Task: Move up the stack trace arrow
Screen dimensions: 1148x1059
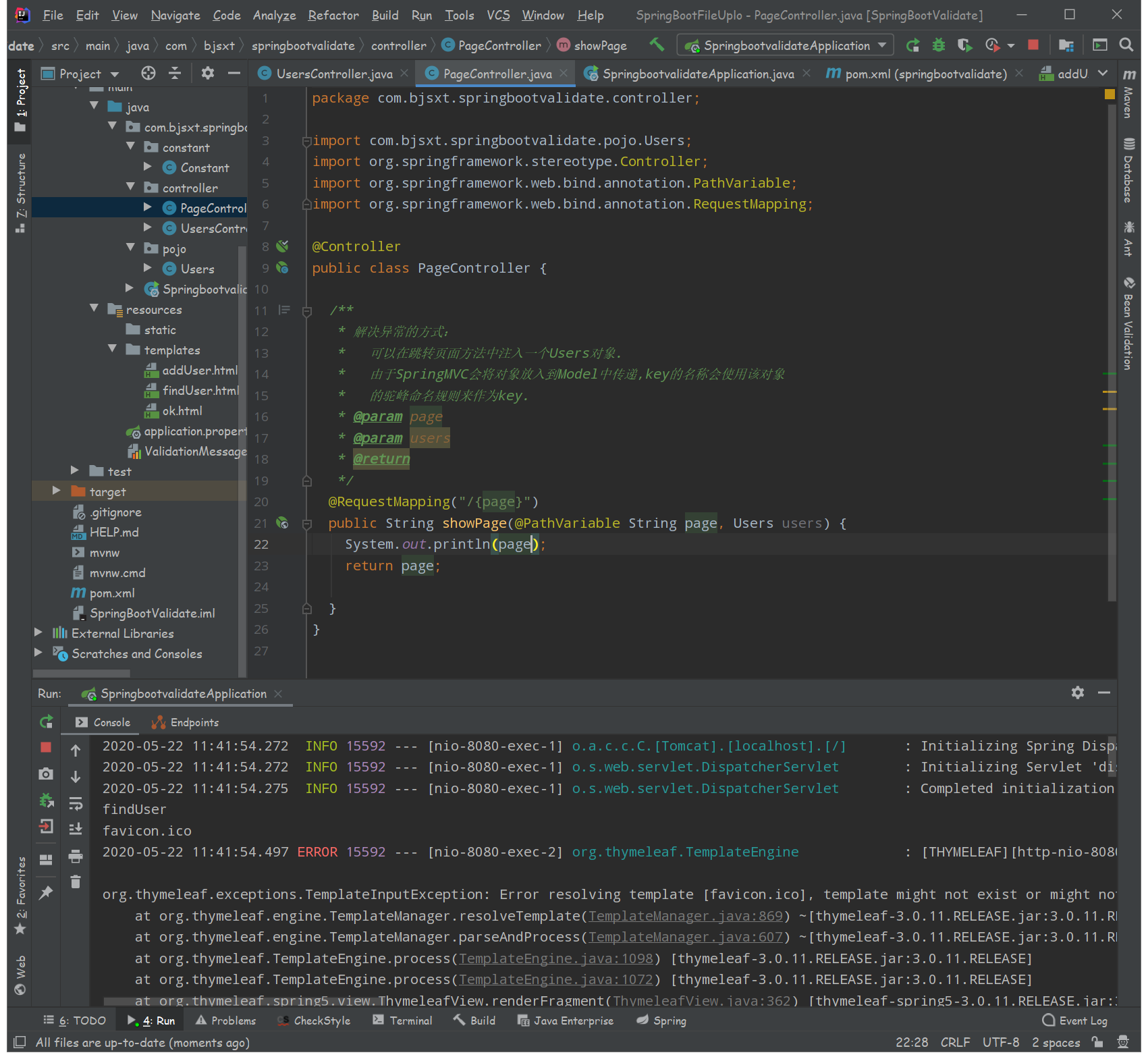Action: pyautogui.click(x=76, y=750)
